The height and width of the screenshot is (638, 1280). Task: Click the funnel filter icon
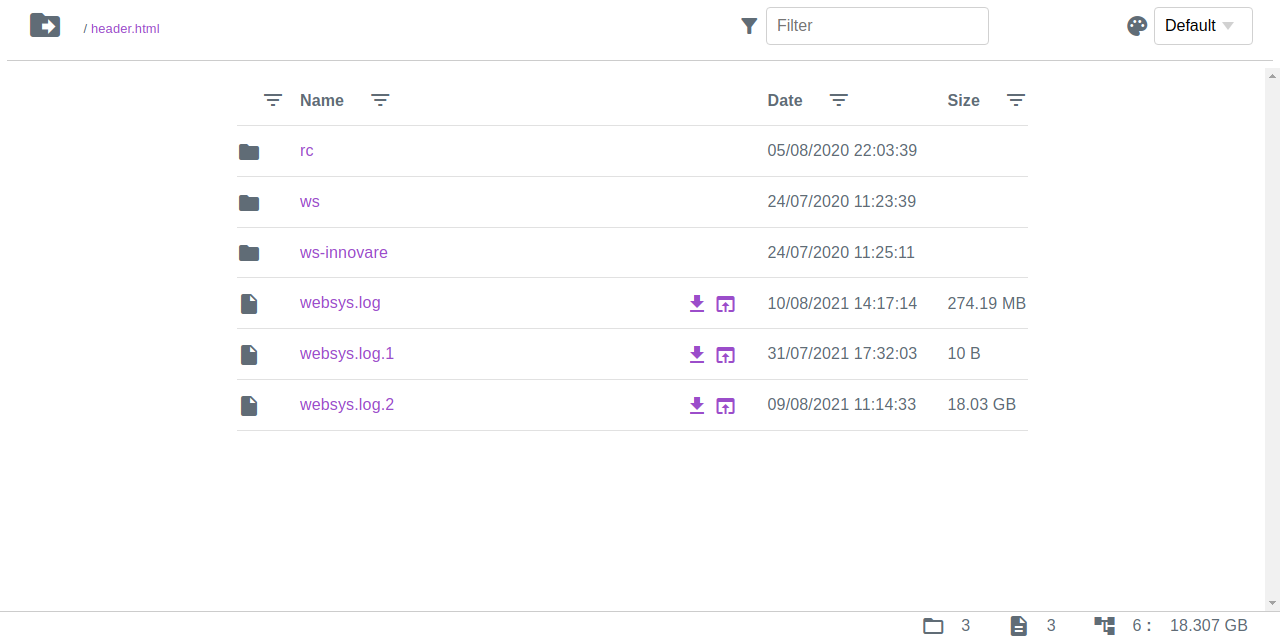coord(749,26)
